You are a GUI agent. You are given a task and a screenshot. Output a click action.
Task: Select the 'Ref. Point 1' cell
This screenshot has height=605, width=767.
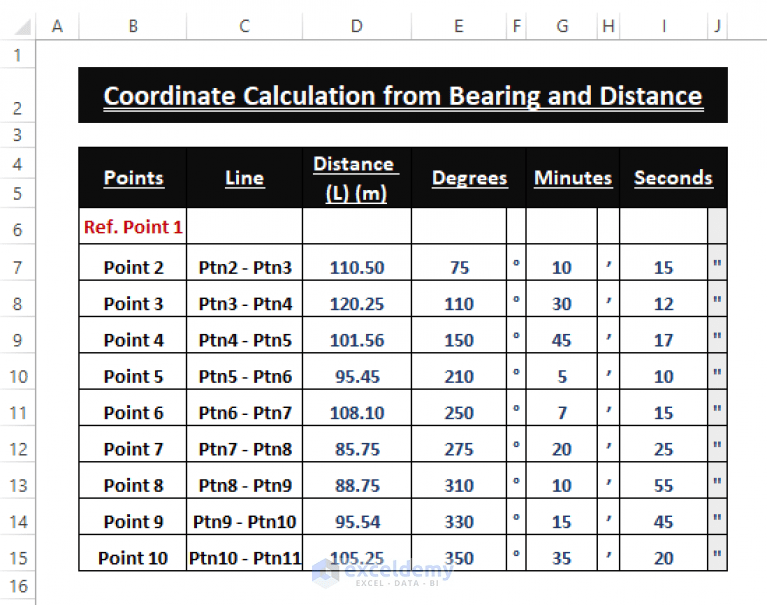(x=133, y=226)
